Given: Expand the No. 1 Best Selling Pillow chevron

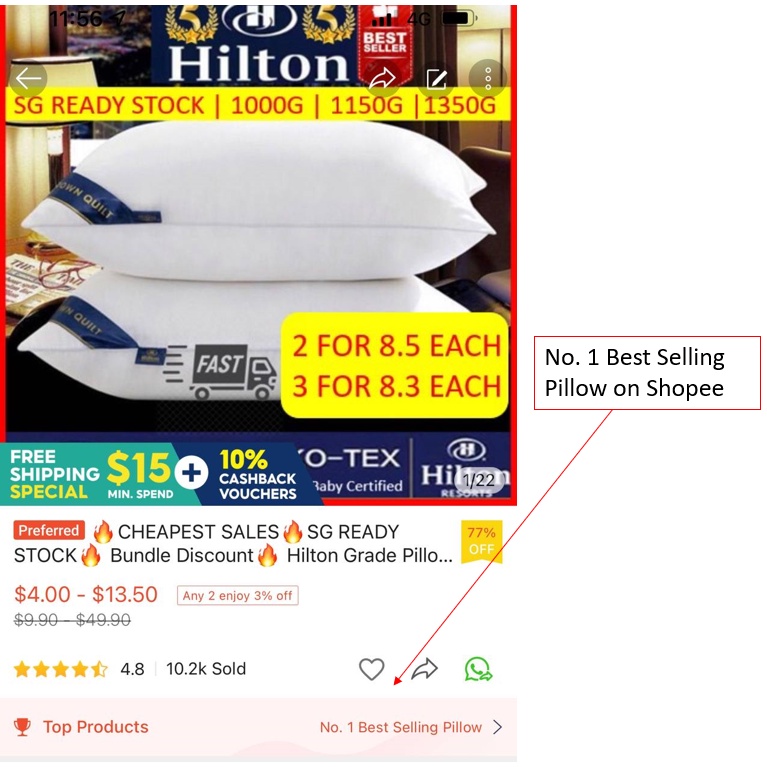Looking at the screenshot, I should 497,727.
